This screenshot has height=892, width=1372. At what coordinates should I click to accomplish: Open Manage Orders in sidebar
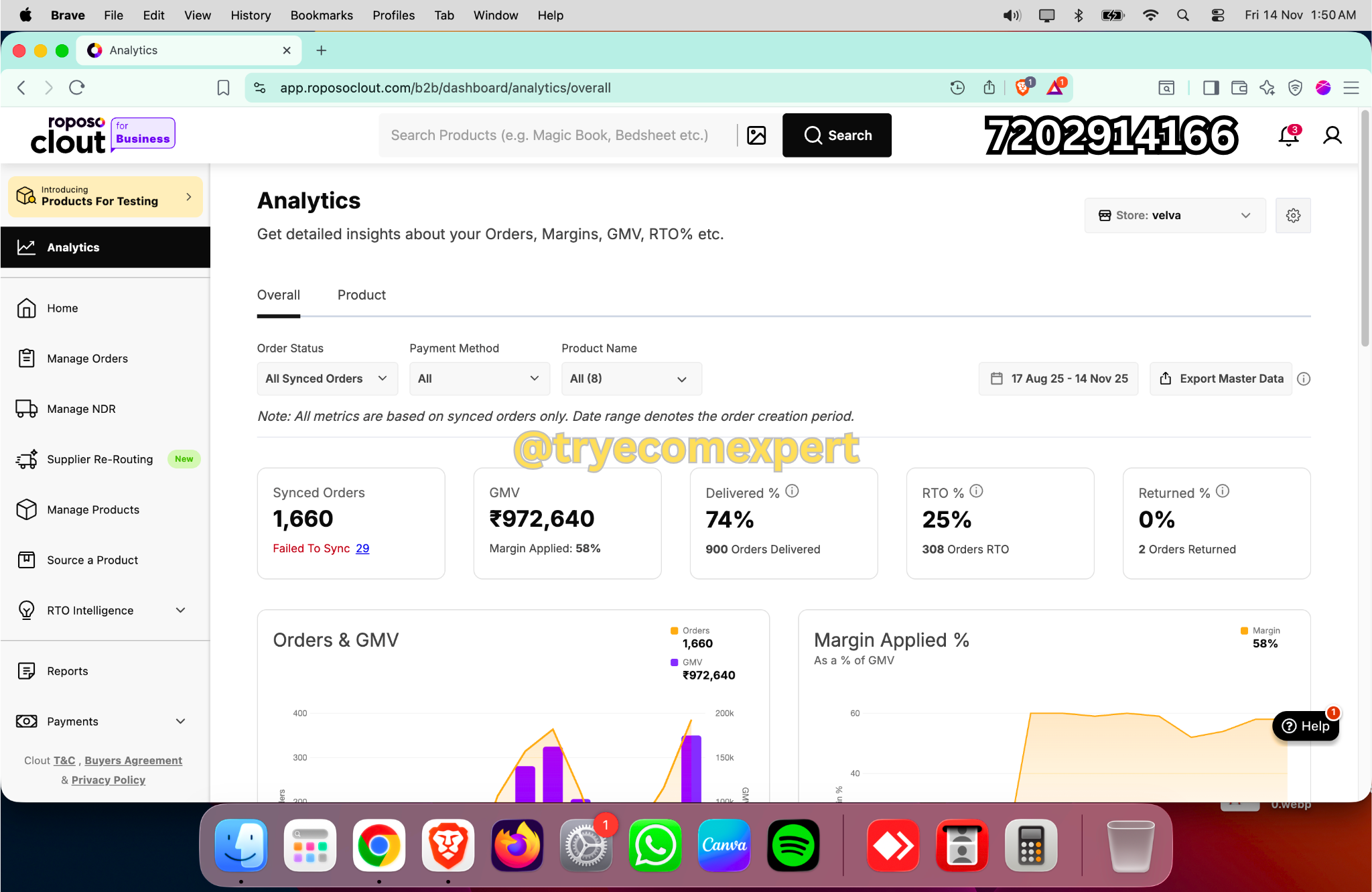coord(87,359)
